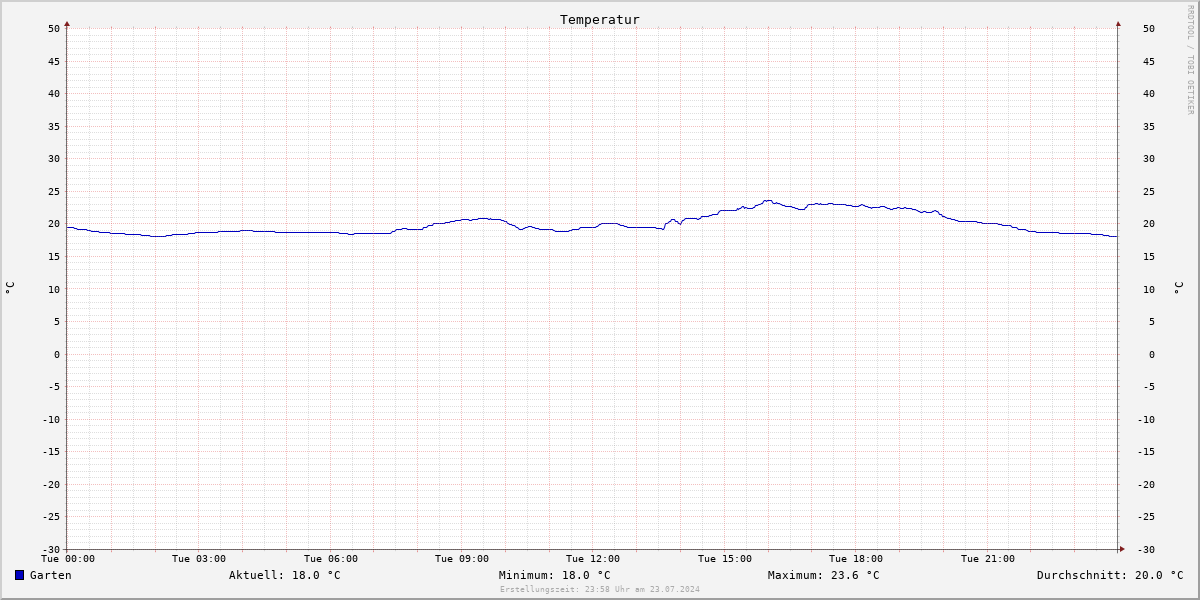
Task: Click the chart title Temperatur
Action: pyautogui.click(x=600, y=20)
